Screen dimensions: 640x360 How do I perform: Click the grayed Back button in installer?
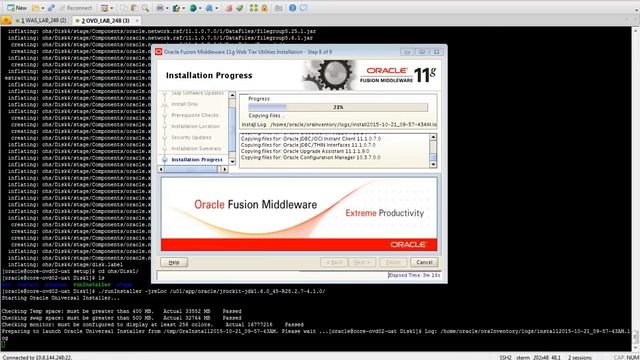coord(334,262)
